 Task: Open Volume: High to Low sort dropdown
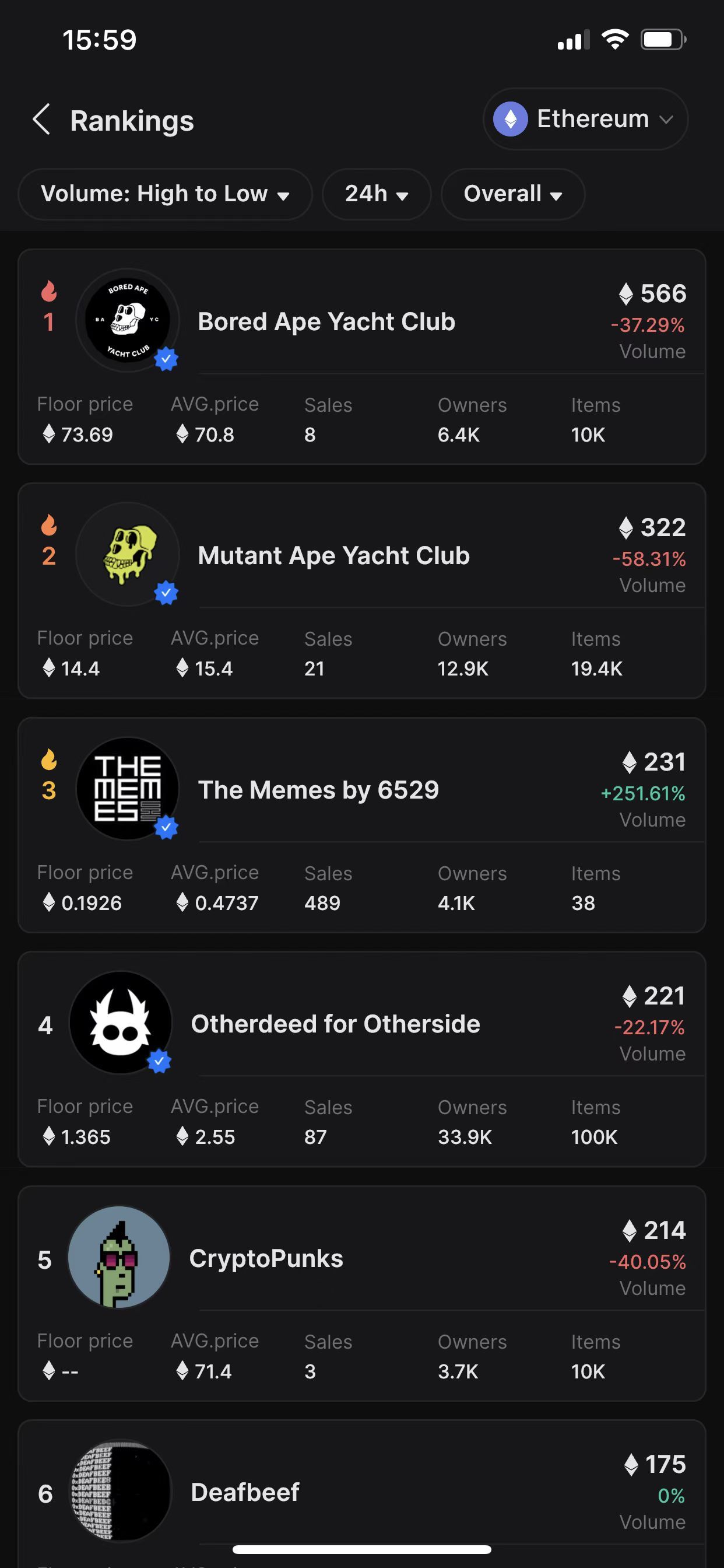pyautogui.click(x=165, y=194)
